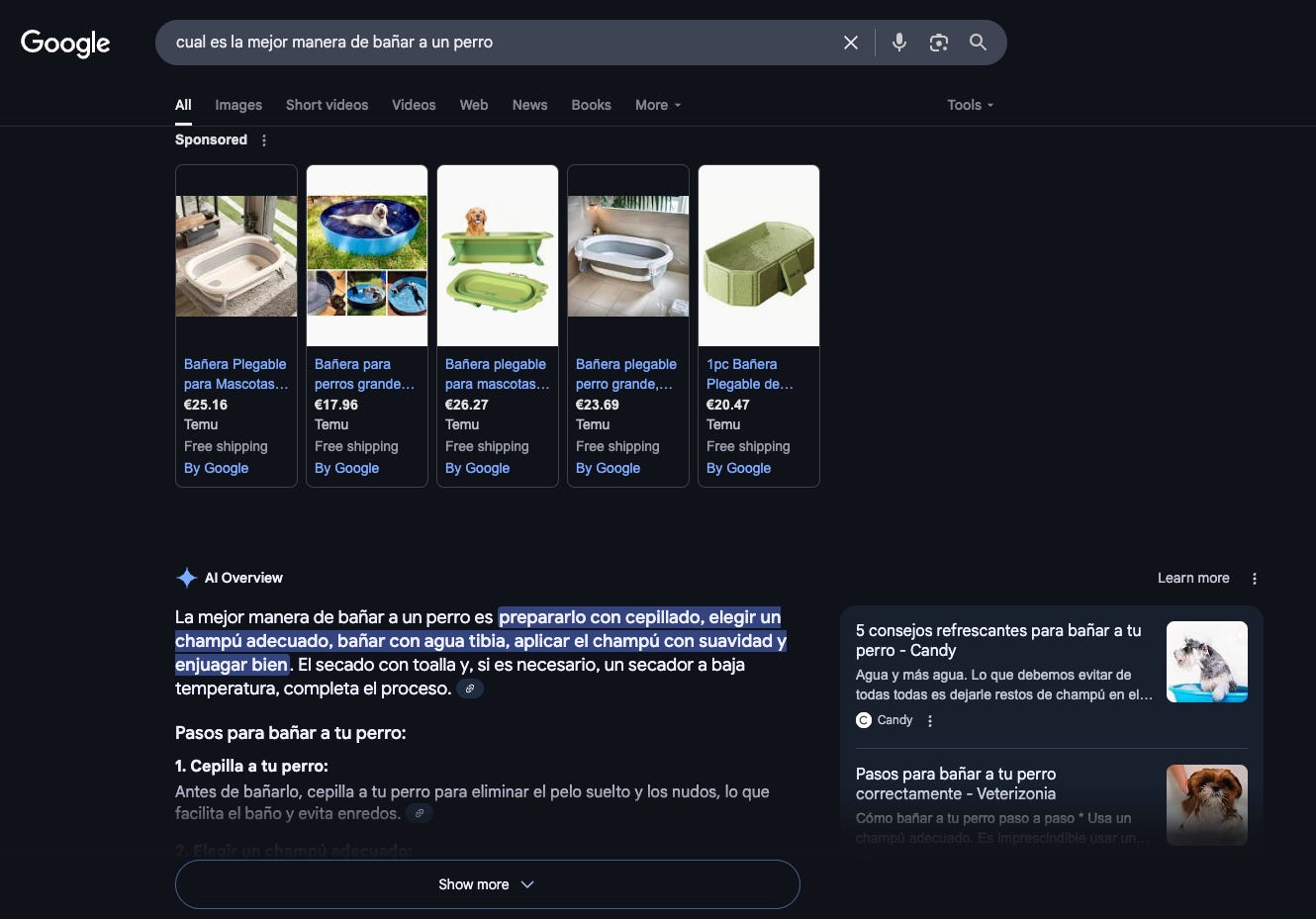This screenshot has height=919, width=1316.
Task: Click '1. Cepilla a tu perro:' step
Action: [251, 766]
